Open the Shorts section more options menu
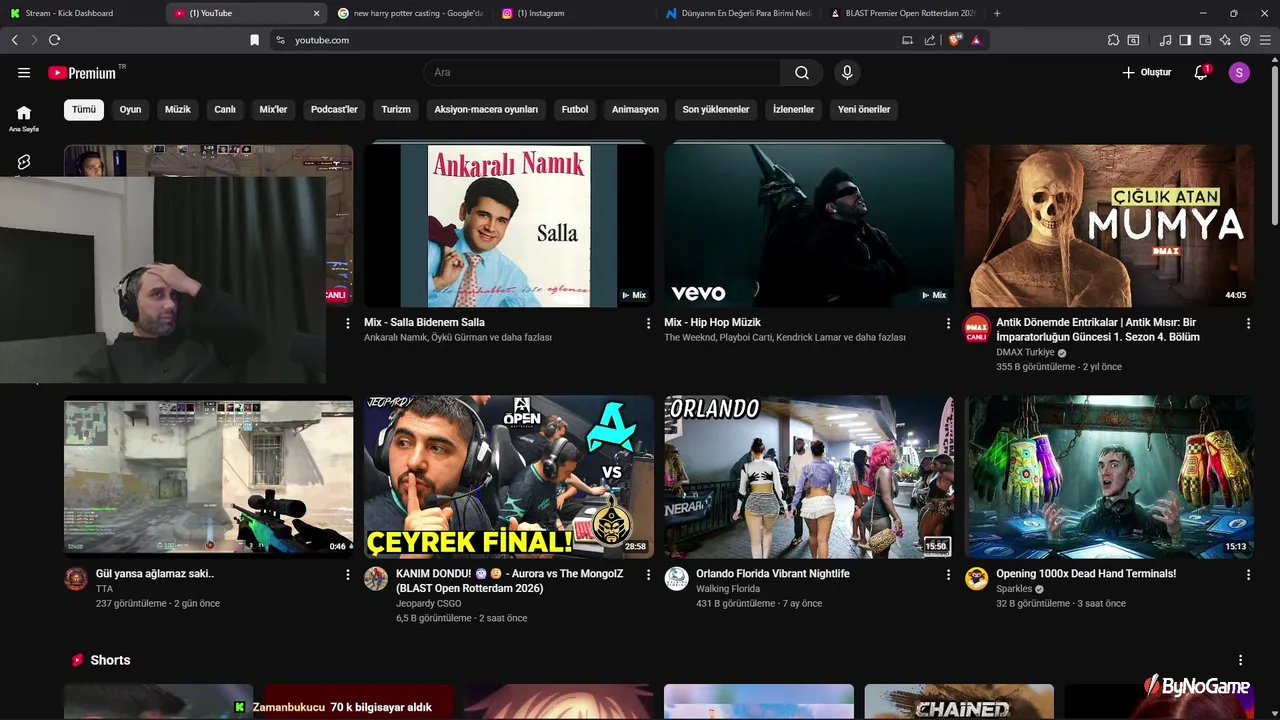This screenshot has height=720, width=1280. click(x=1240, y=660)
